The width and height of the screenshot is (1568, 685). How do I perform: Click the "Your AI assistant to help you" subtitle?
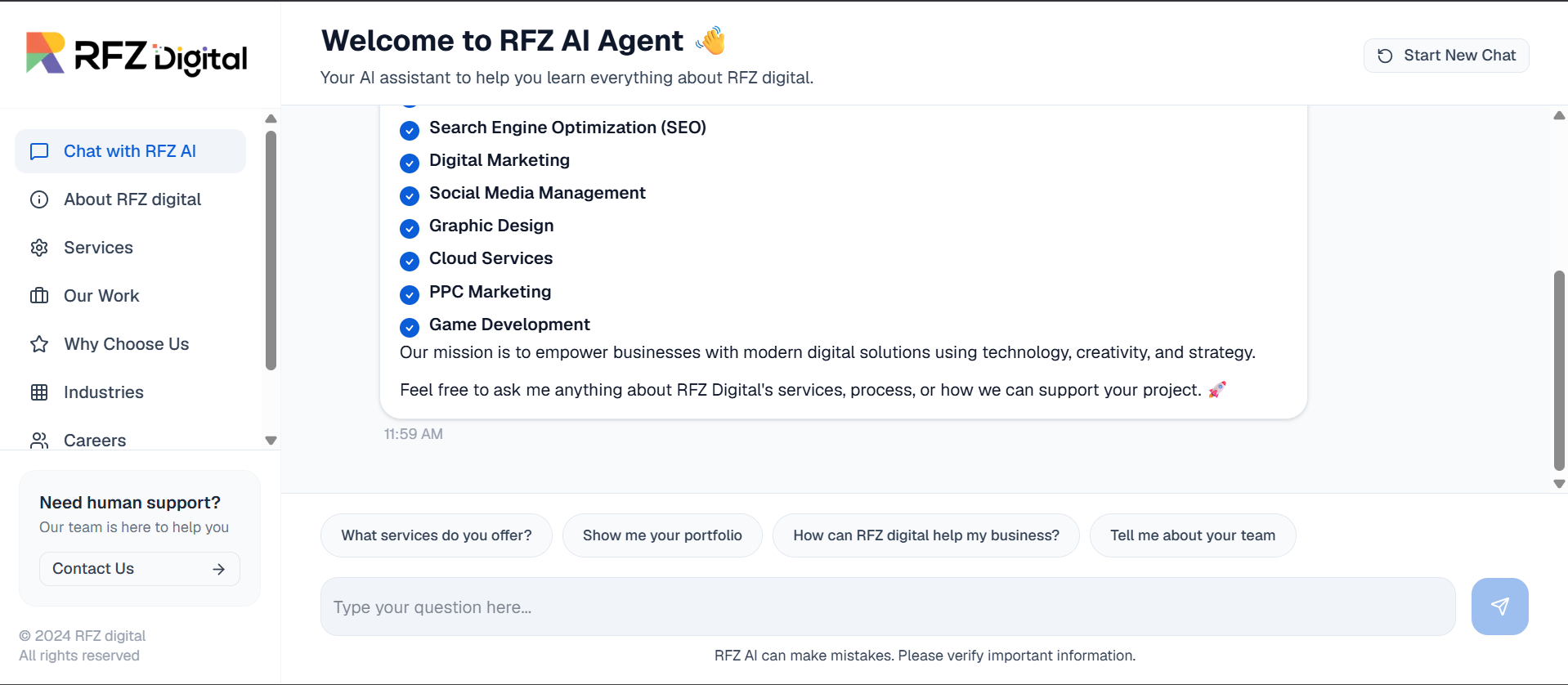(x=567, y=78)
